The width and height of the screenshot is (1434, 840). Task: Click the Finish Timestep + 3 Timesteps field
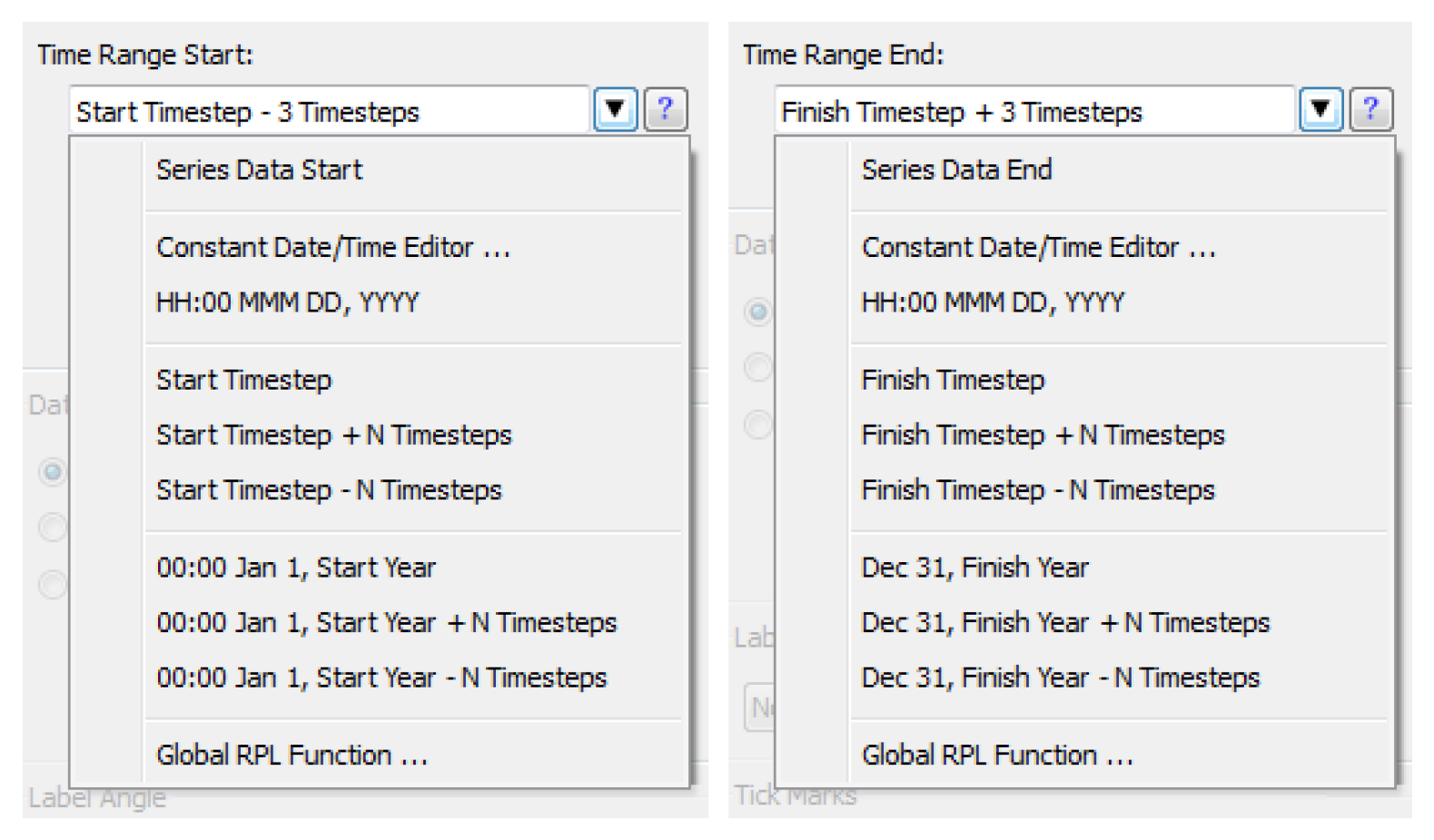[x=1034, y=112]
